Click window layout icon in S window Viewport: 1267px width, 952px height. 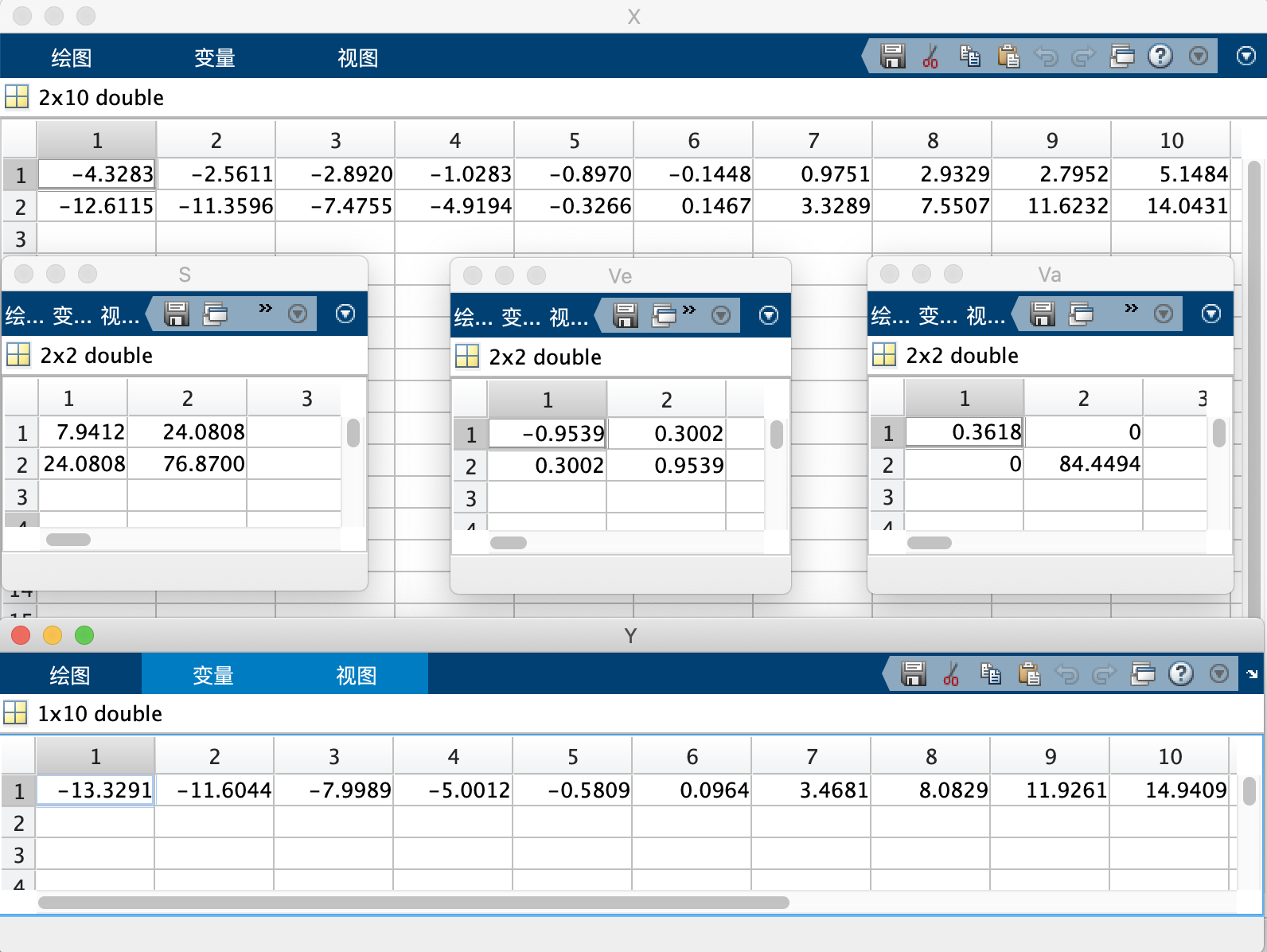[215, 314]
